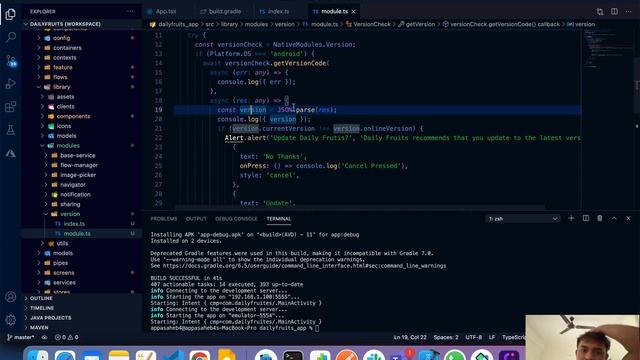The height and width of the screenshot is (360, 640).
Task: Open the base-service folder
Action: point(78,156)
